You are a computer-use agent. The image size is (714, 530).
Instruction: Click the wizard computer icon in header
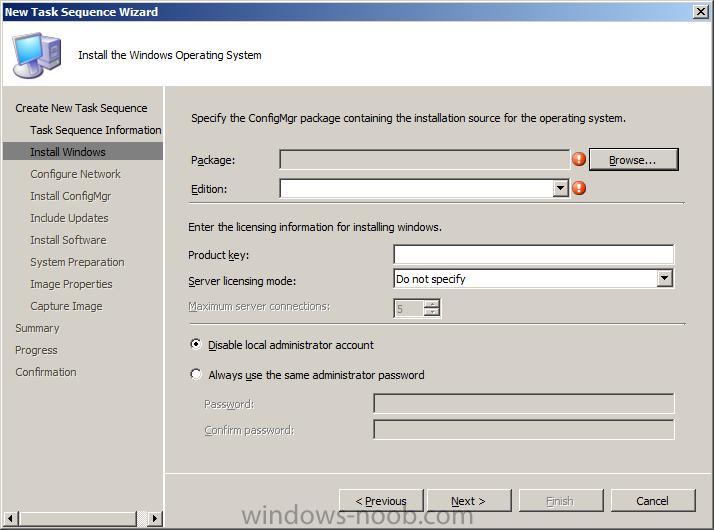tap(37, 55)
